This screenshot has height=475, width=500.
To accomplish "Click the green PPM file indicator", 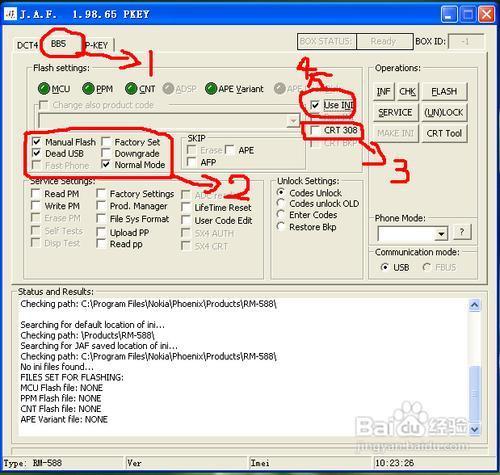I will [88, 89].
